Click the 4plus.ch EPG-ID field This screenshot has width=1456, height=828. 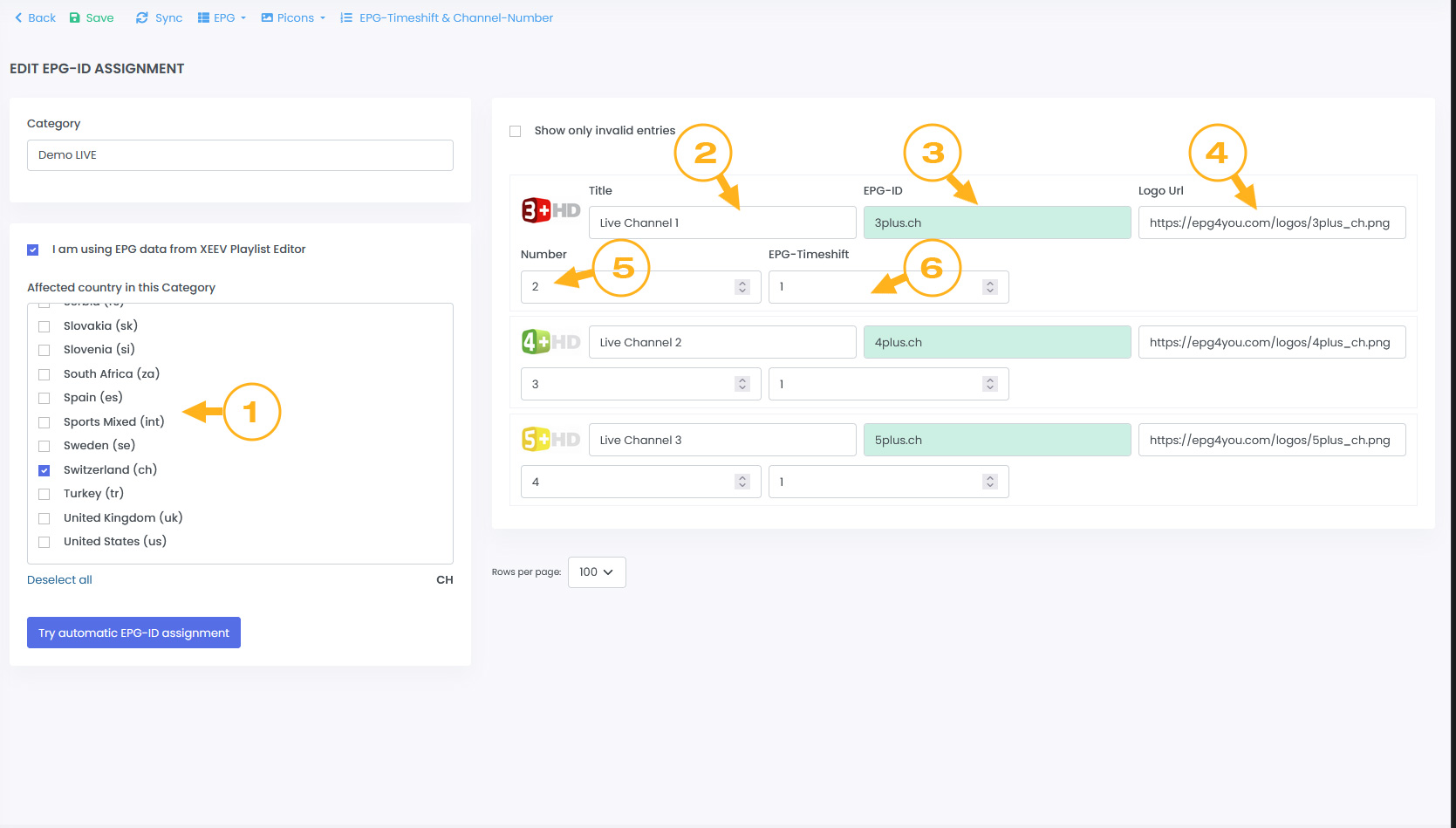click(996, 342)
